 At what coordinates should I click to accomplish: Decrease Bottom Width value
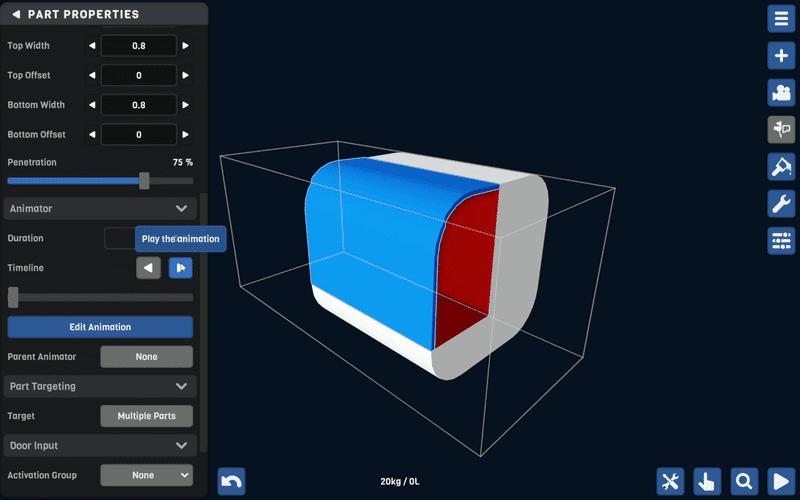click(92, 105)
